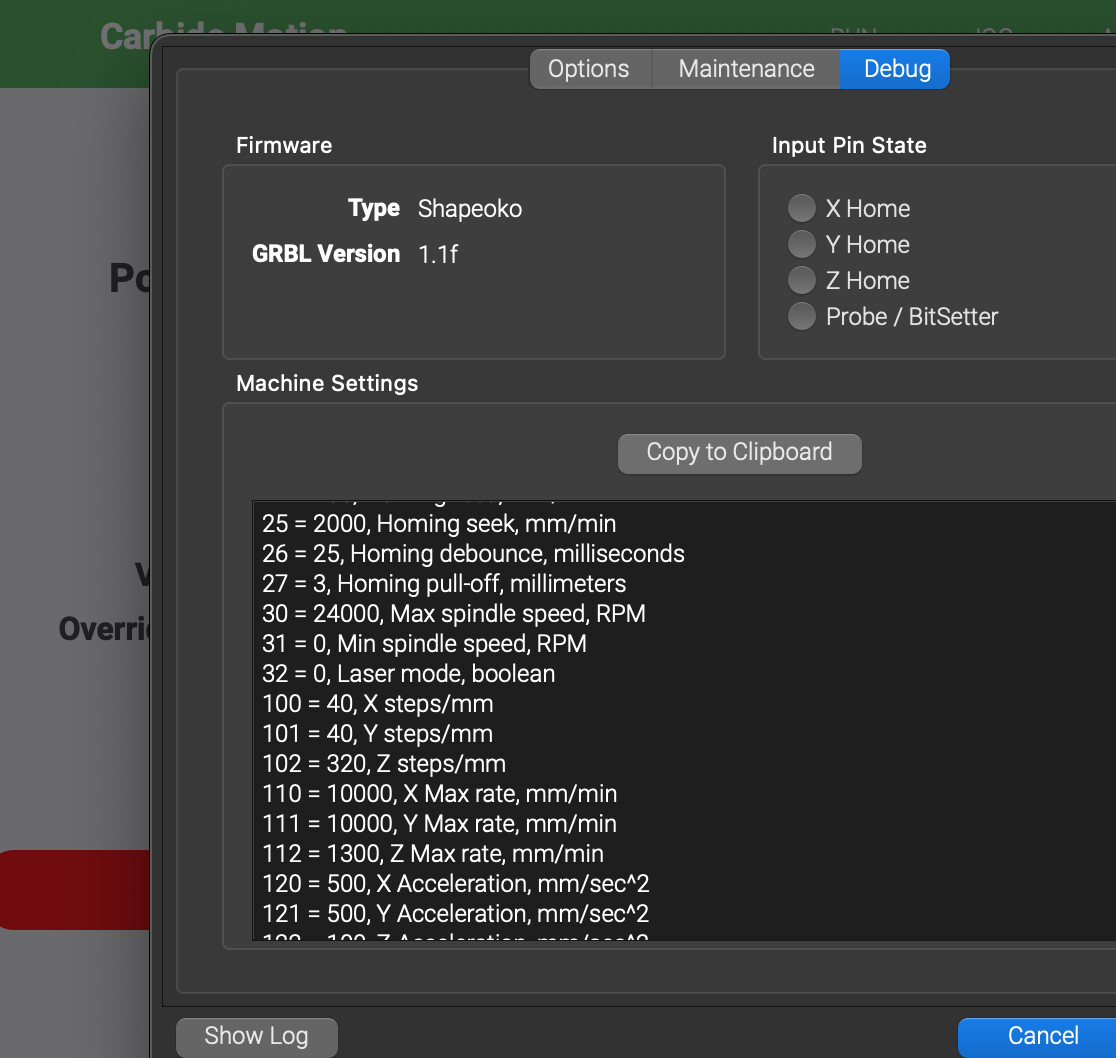Click the Shapeoko firmware type text
1116x1058 pixels.
pyautogui.click(x=469, y=209)
